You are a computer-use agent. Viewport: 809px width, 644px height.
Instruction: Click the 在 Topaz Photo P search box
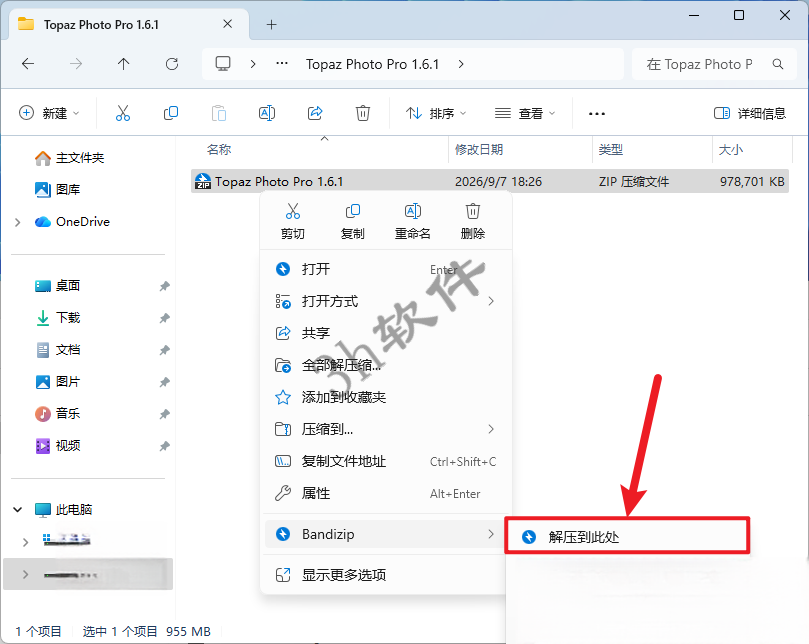click(x=714, y=64)
